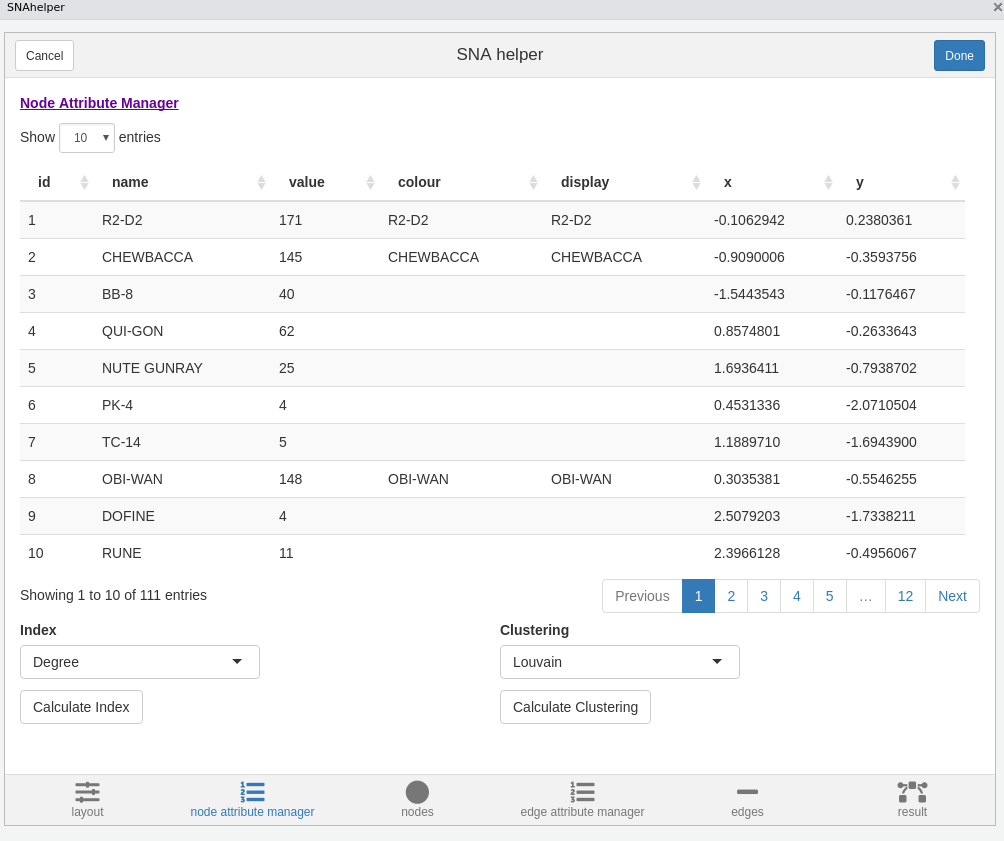Screen dimensions: 1004x841
Task: Sort by the name column header
Action: [130, 182]
